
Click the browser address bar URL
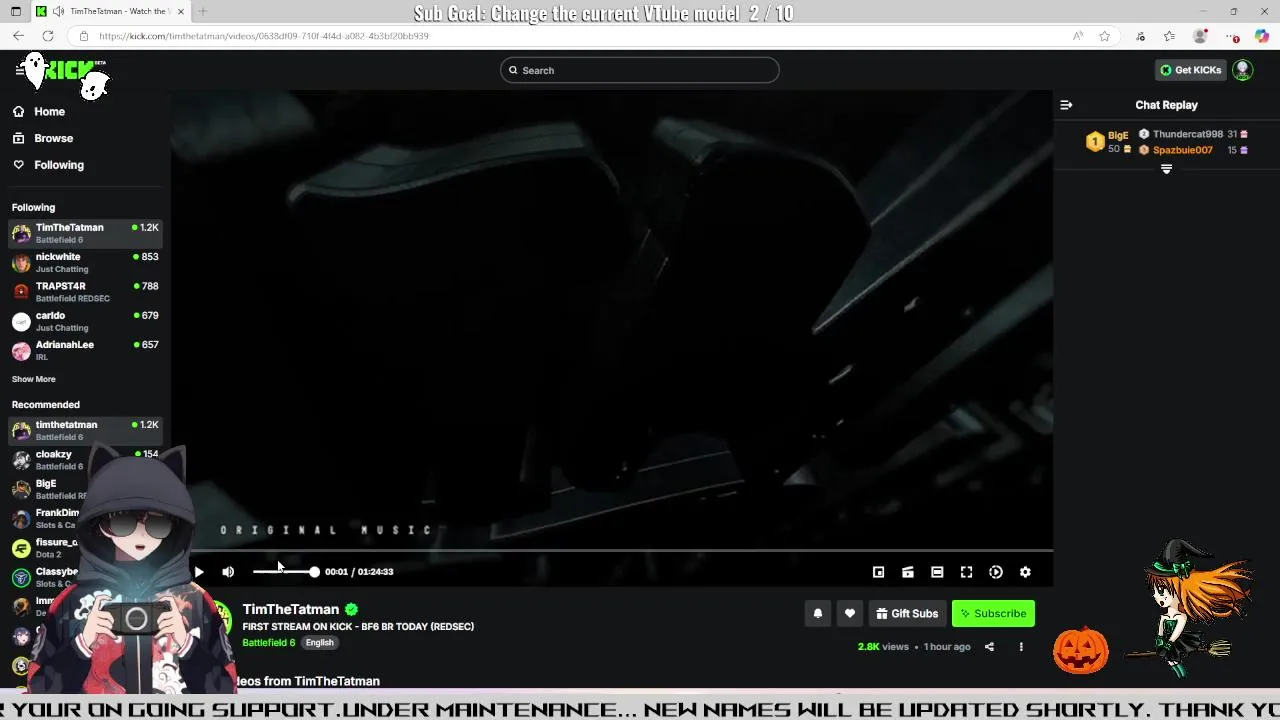pyautogui.click(x=264, y=36)
